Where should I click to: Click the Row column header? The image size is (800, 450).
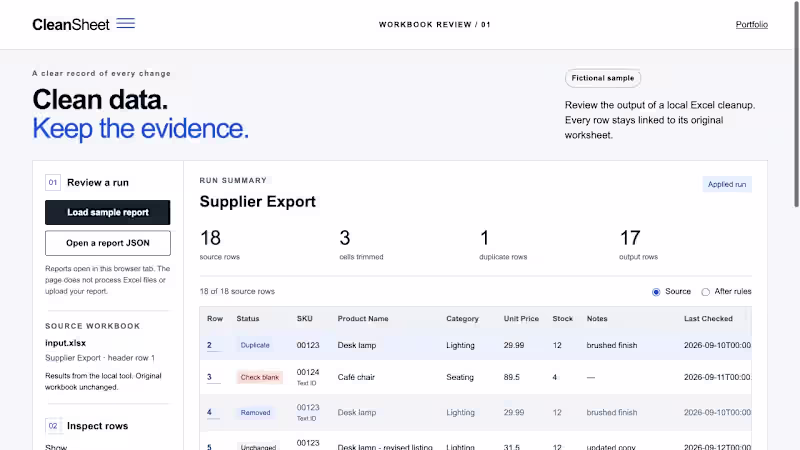pos(215,318)
